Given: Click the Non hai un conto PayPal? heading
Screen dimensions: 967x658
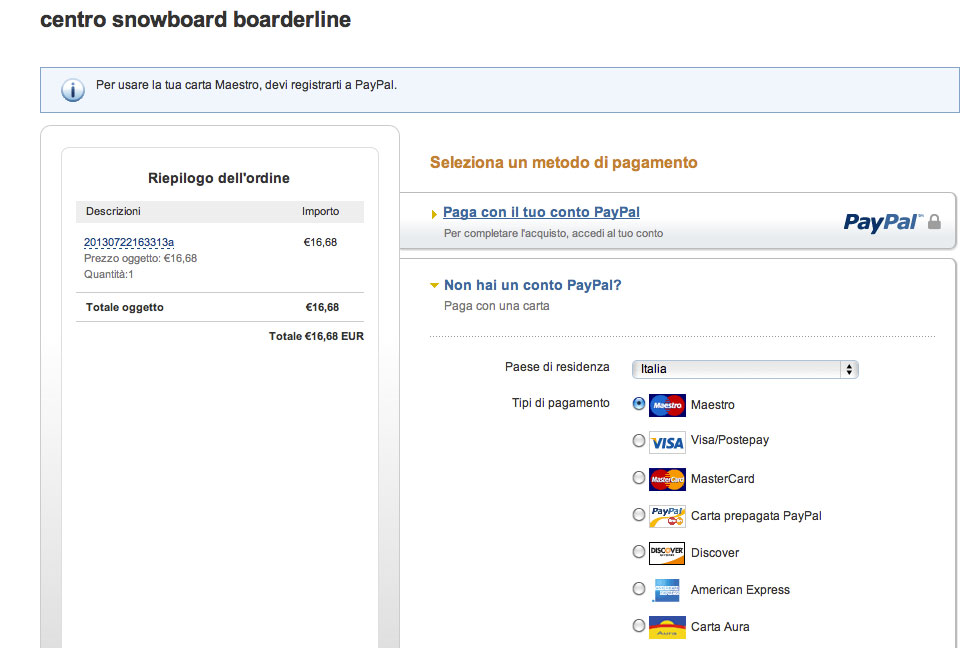Looking at the screenshot, I should pos(532,285).
